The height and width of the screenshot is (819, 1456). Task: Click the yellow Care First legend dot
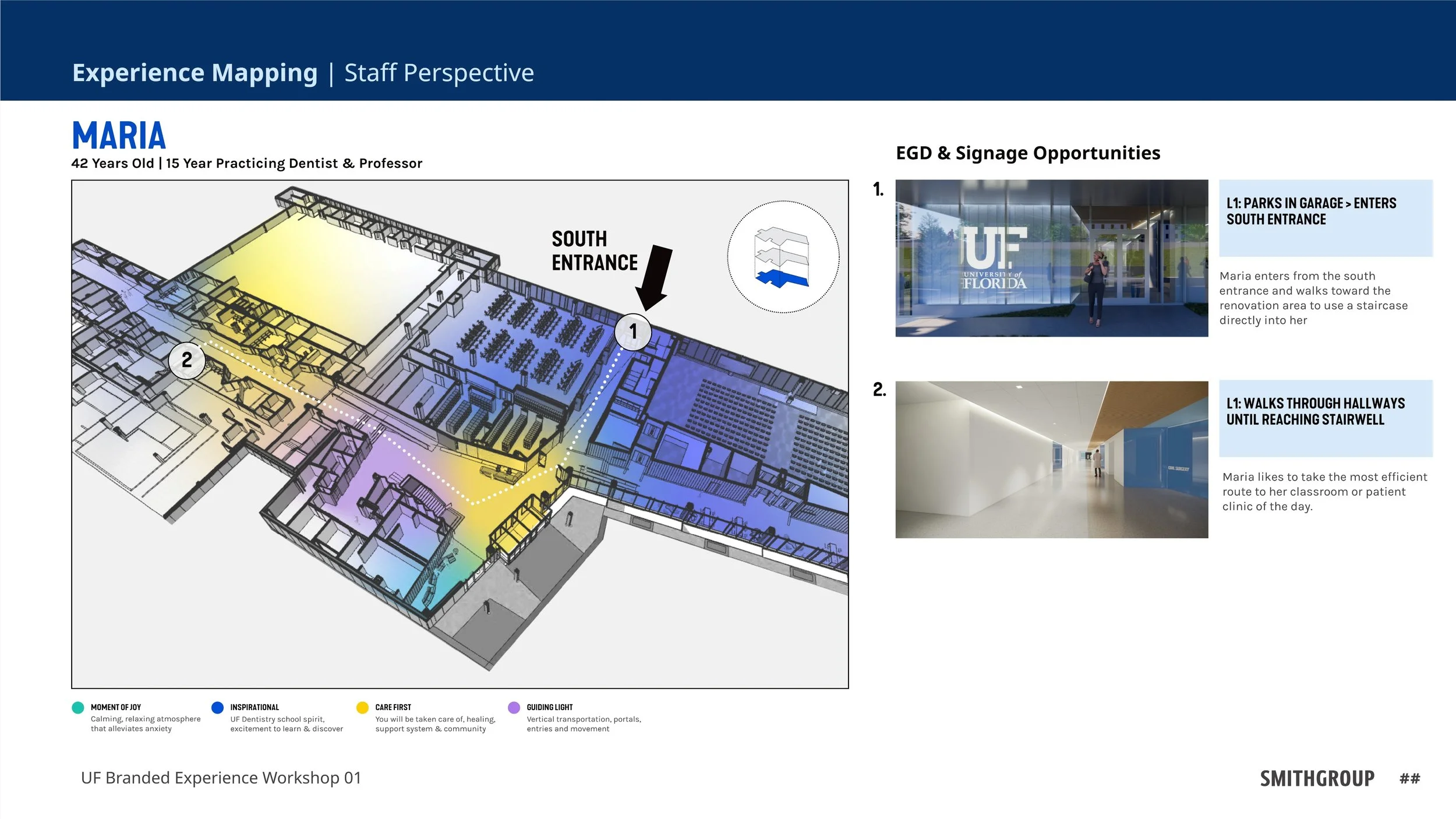(362, 707)
